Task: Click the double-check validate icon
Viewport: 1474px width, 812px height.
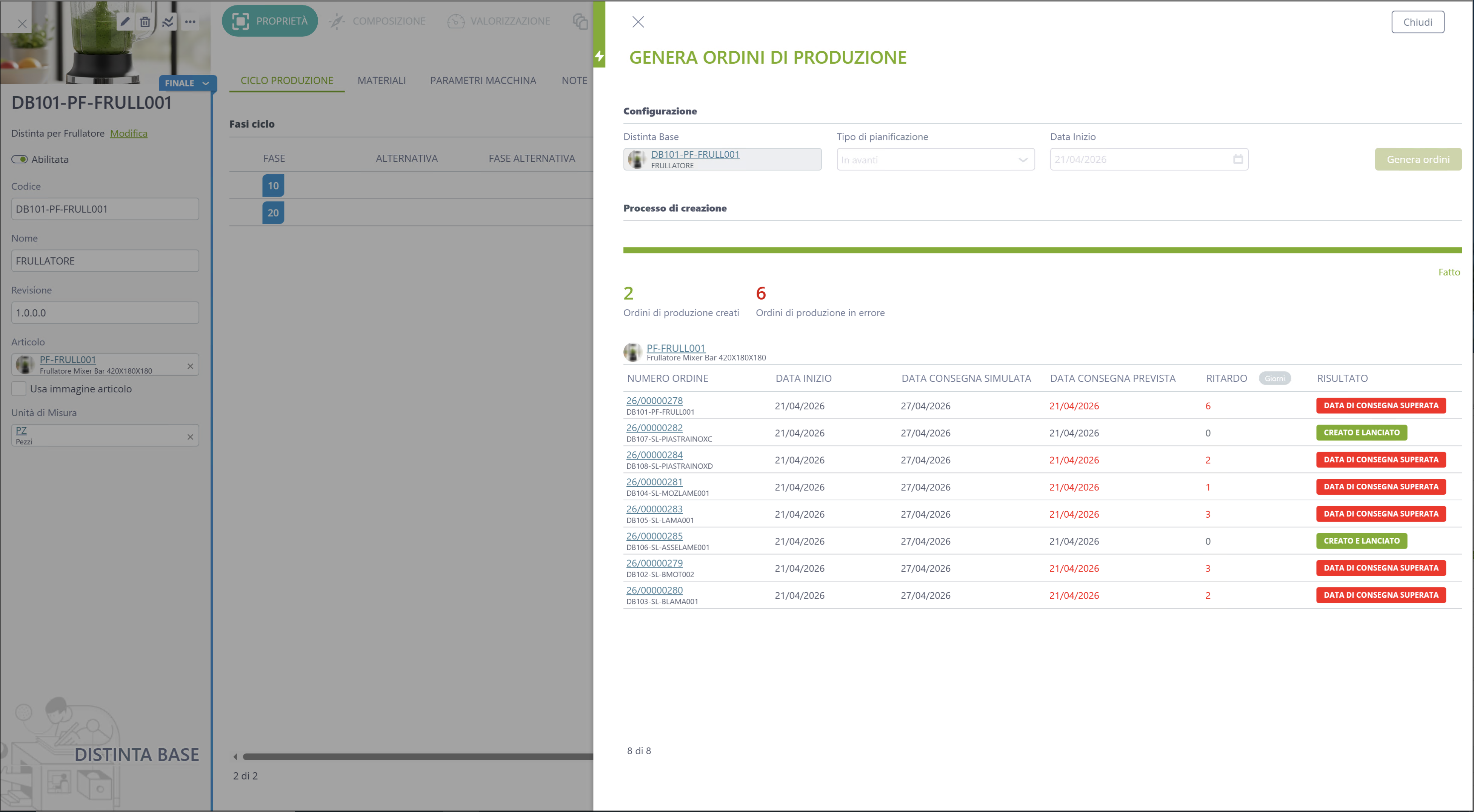Action: pos(168,22)
